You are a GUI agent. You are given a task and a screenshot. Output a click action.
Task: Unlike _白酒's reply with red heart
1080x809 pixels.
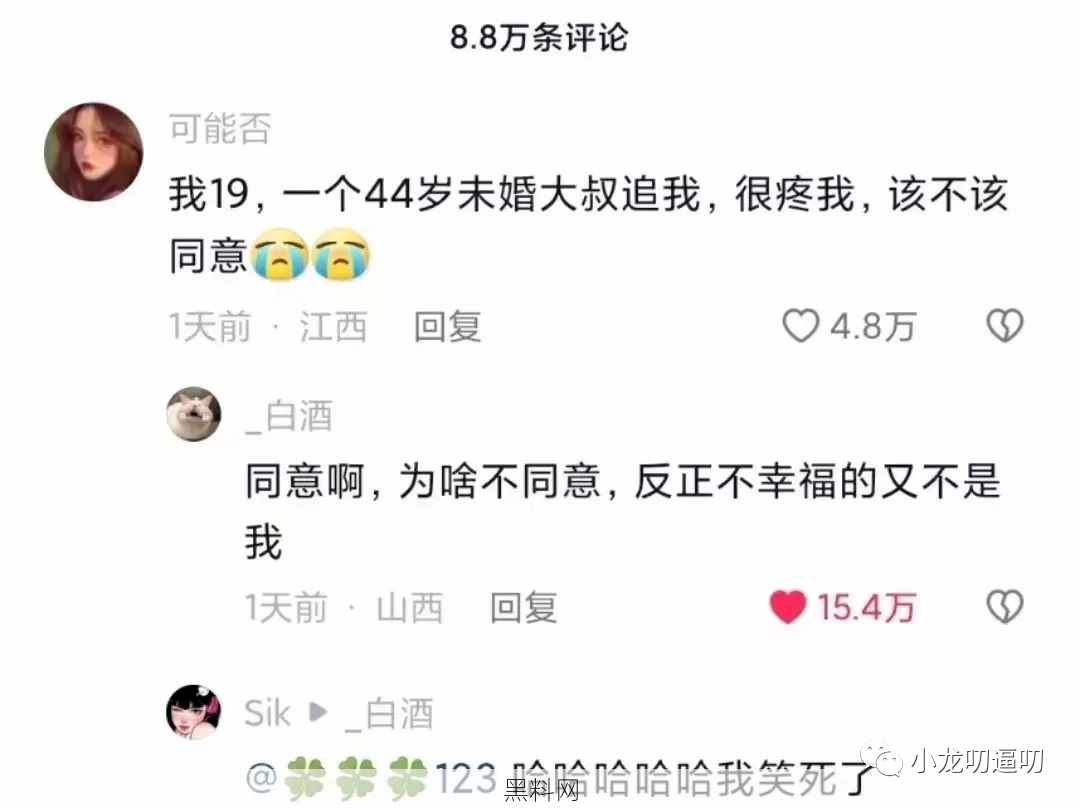[x=787, y=607]
